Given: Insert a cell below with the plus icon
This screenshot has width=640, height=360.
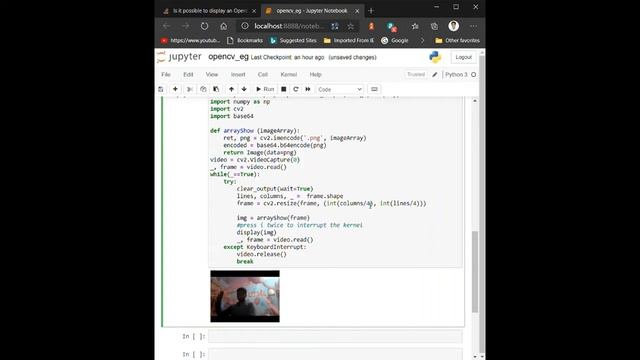Looking at the screenshot, I should click(175, 89).
